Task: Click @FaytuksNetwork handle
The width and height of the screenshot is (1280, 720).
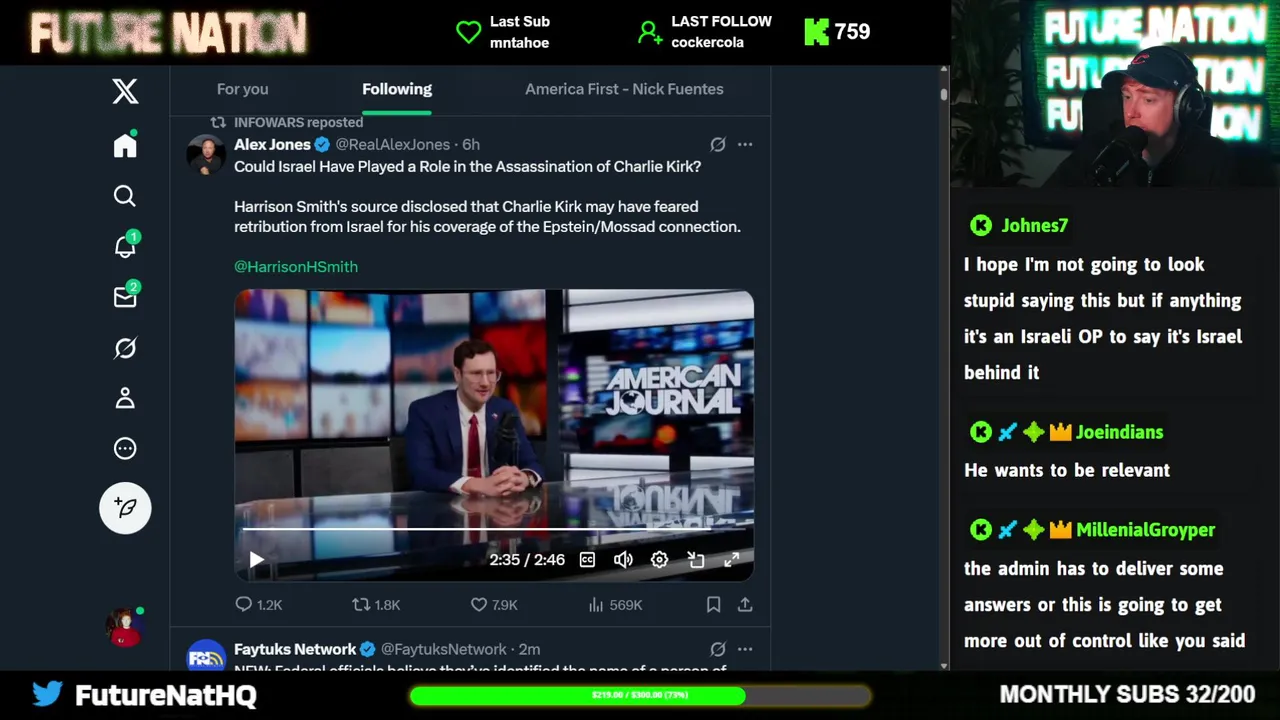Action: click(x=444, y=650)
